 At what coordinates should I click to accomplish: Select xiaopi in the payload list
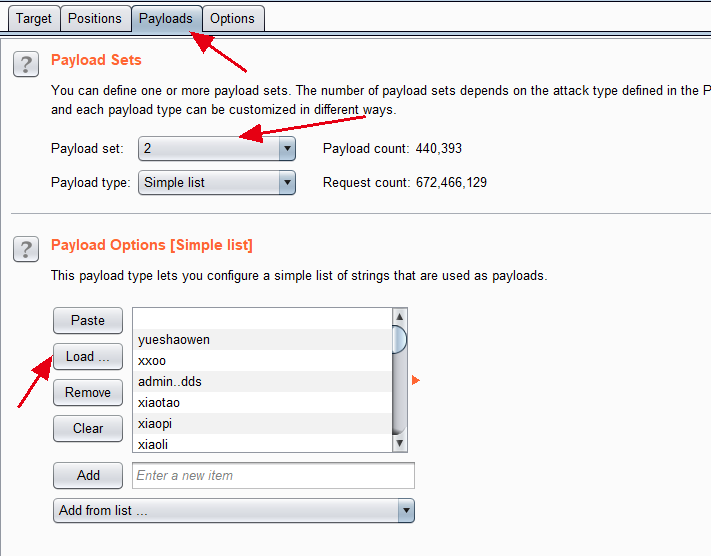[x=262, y=423]
